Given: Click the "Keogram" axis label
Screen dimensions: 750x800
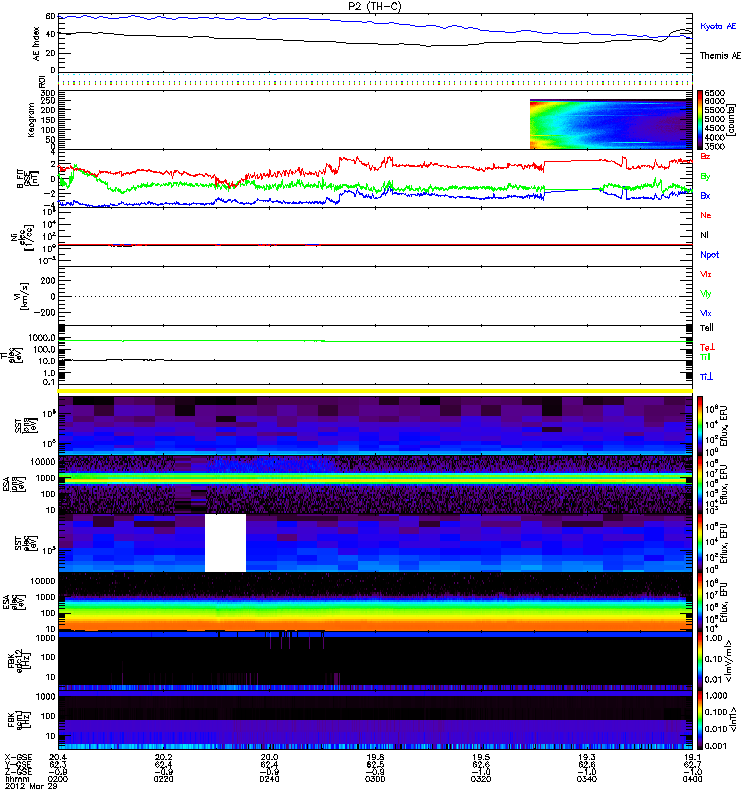Looking at the screenshot, I should click(31, 120).
